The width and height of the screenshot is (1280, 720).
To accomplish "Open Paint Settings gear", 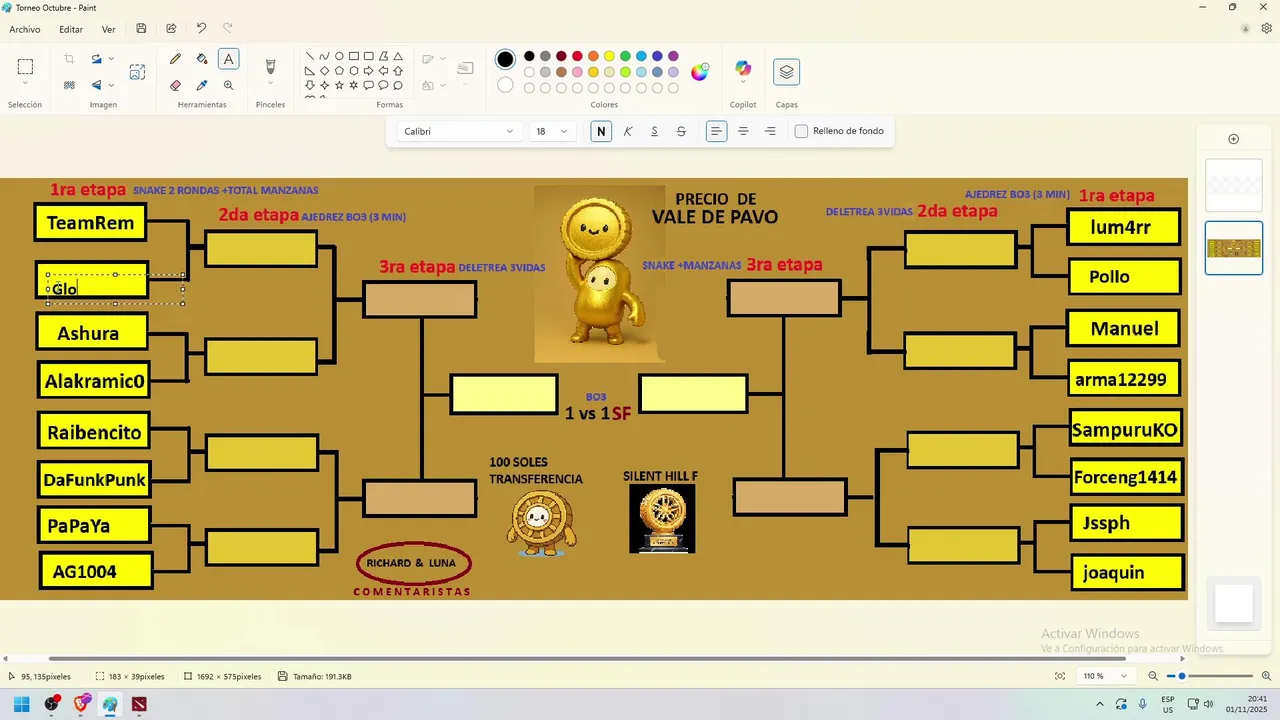I will pos(1266,29).
